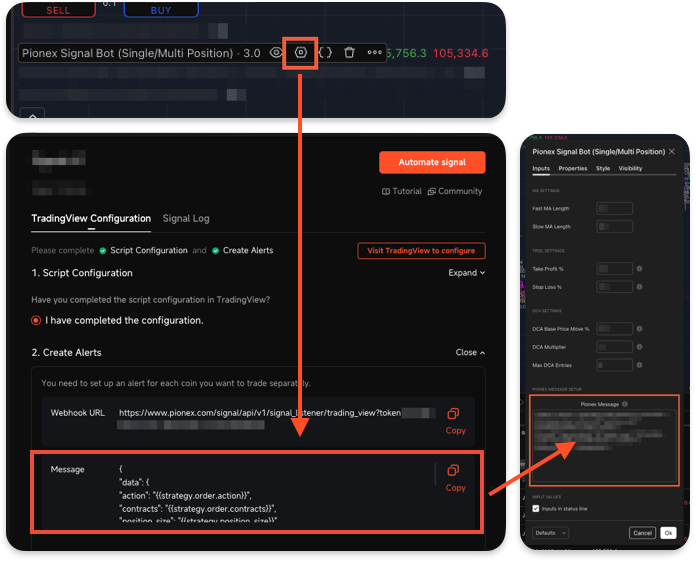Select the Properties tab in settings dialog
This screenshot has height=562, width=696.
pos(573,169)
